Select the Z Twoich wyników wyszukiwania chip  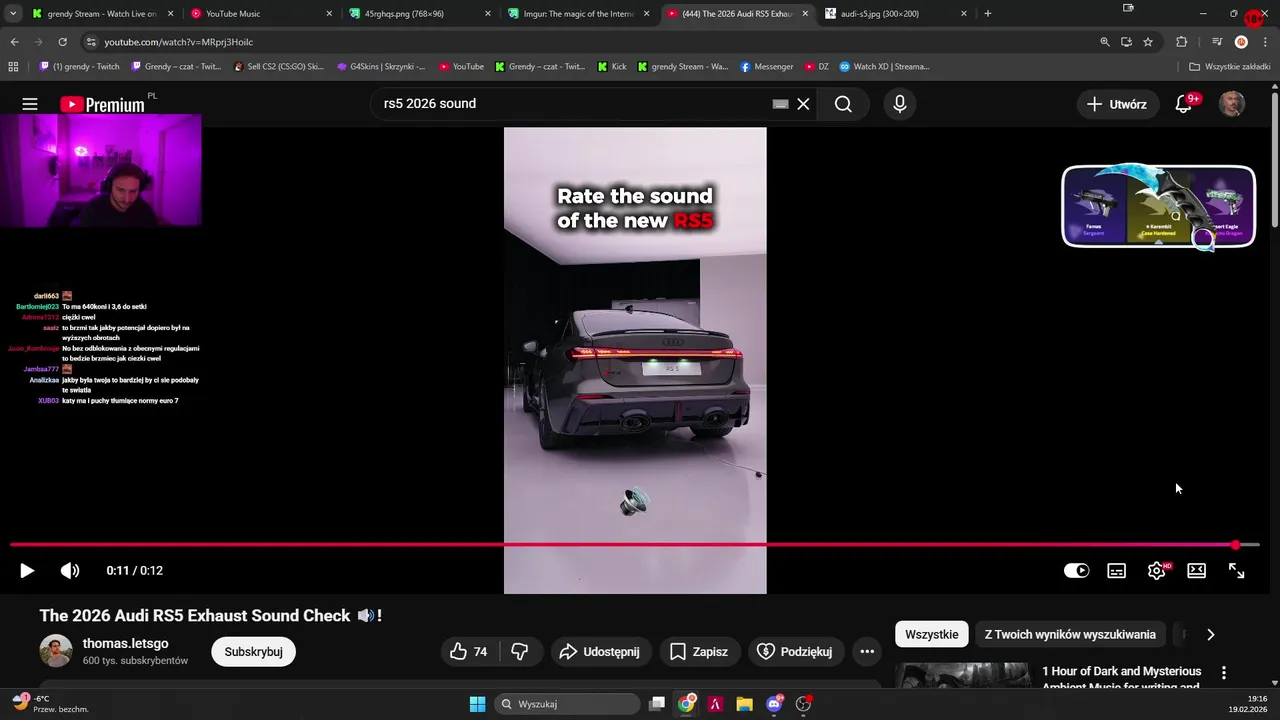click(1070, 635)
